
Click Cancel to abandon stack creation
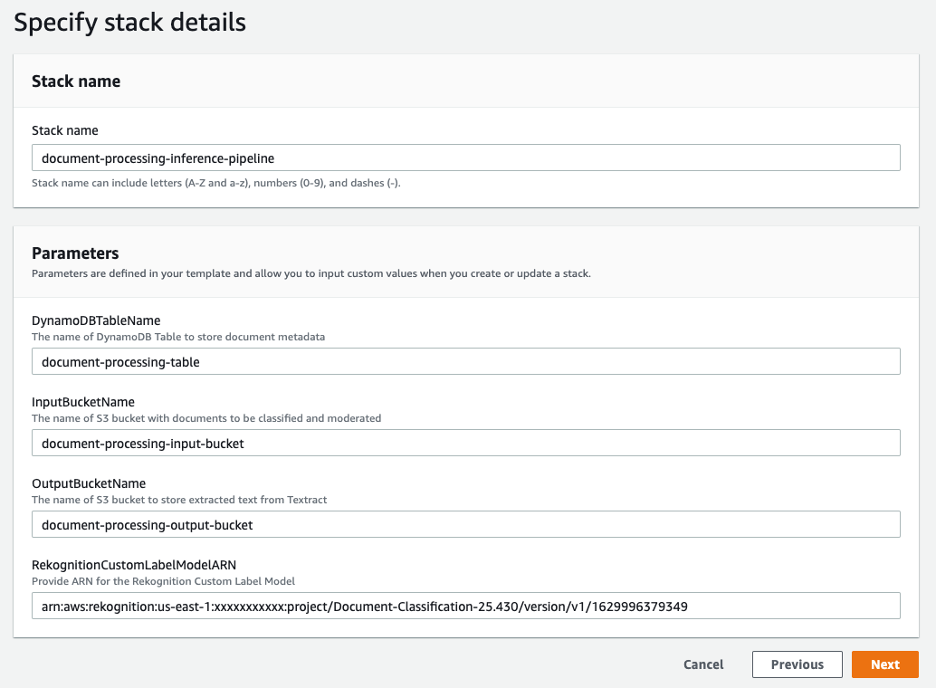(703, 664)
